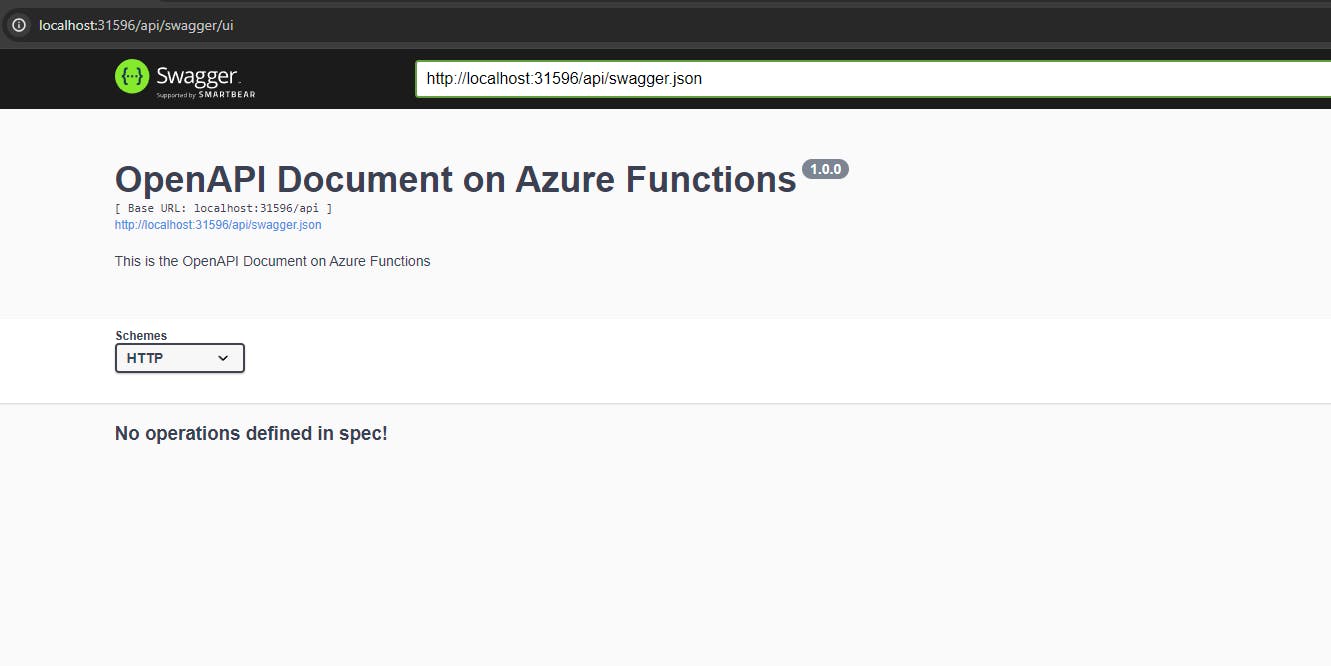
Task: Click the 1.0.0 version badge
Action: tap(825, 168)
